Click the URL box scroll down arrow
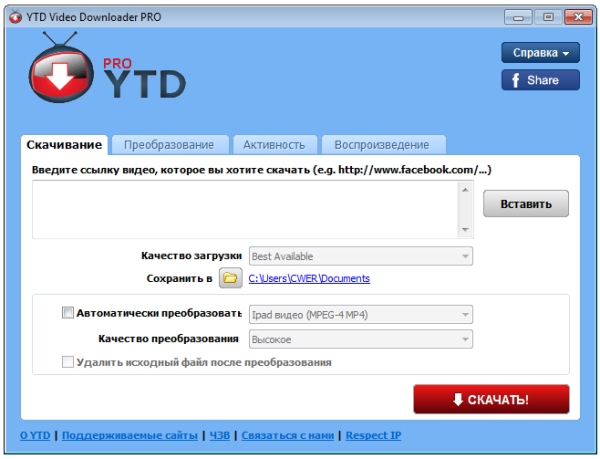 465,230
